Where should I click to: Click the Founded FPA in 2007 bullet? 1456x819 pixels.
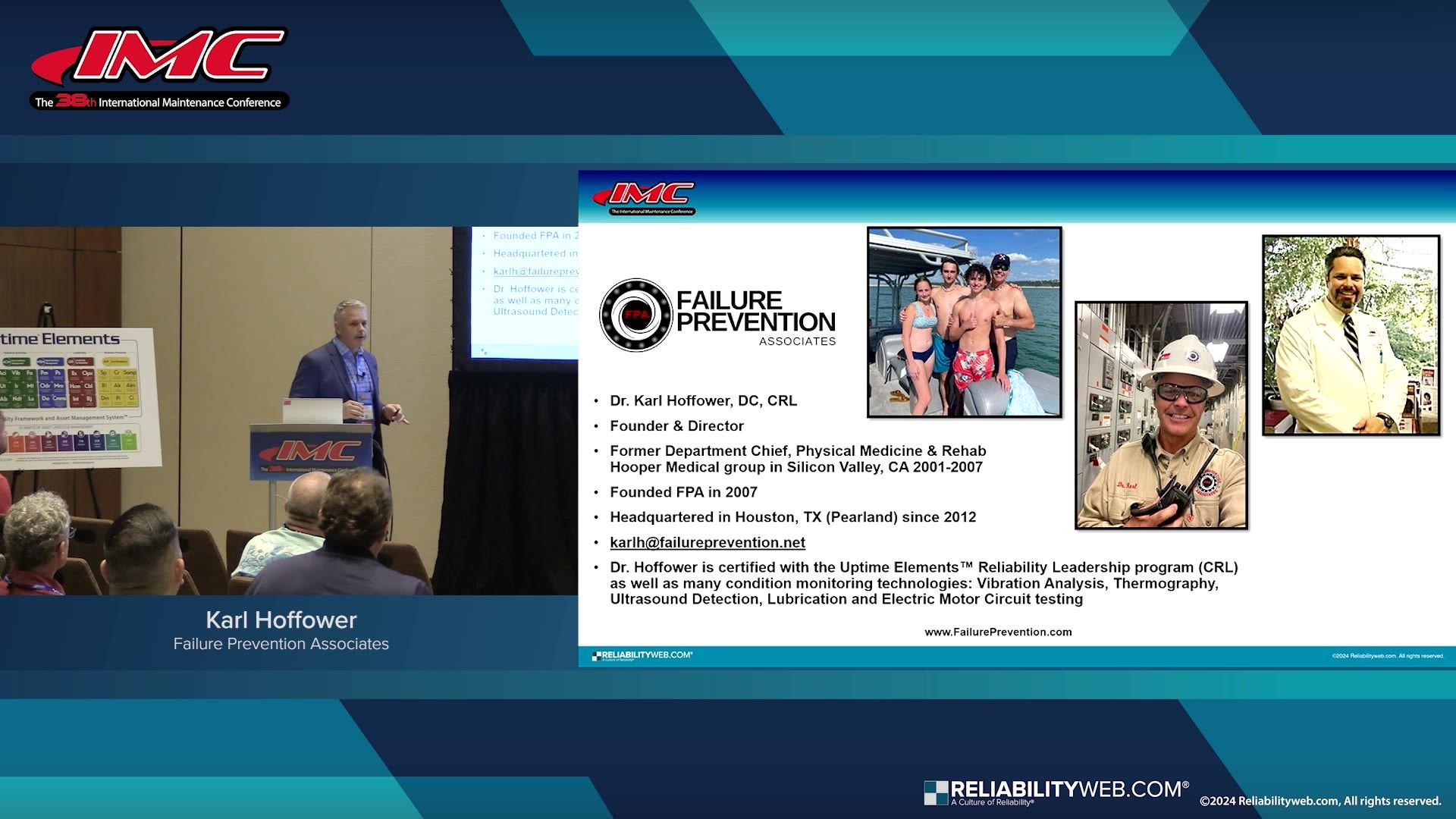pyautogui.click(x=683, y=492)
